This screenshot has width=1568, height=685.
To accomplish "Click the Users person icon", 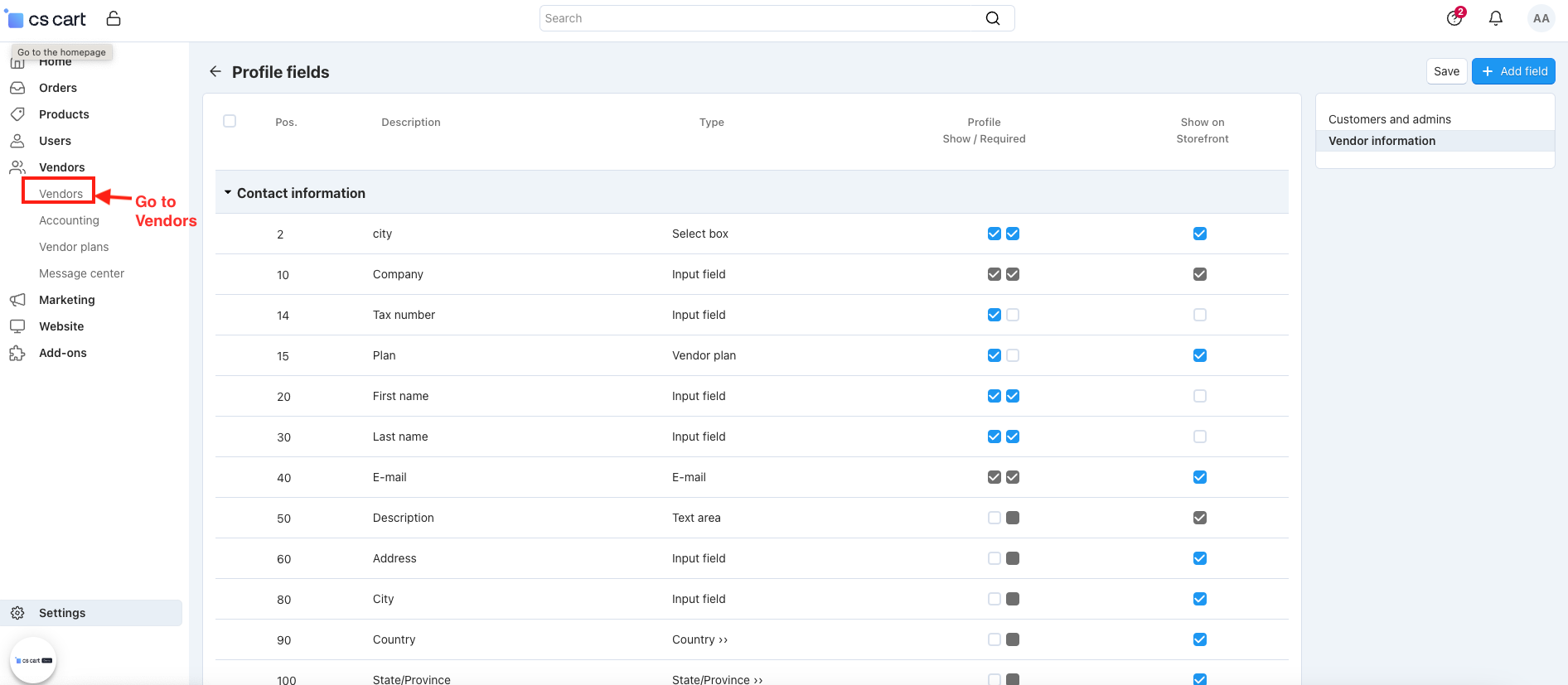I will tap(17, 141).
